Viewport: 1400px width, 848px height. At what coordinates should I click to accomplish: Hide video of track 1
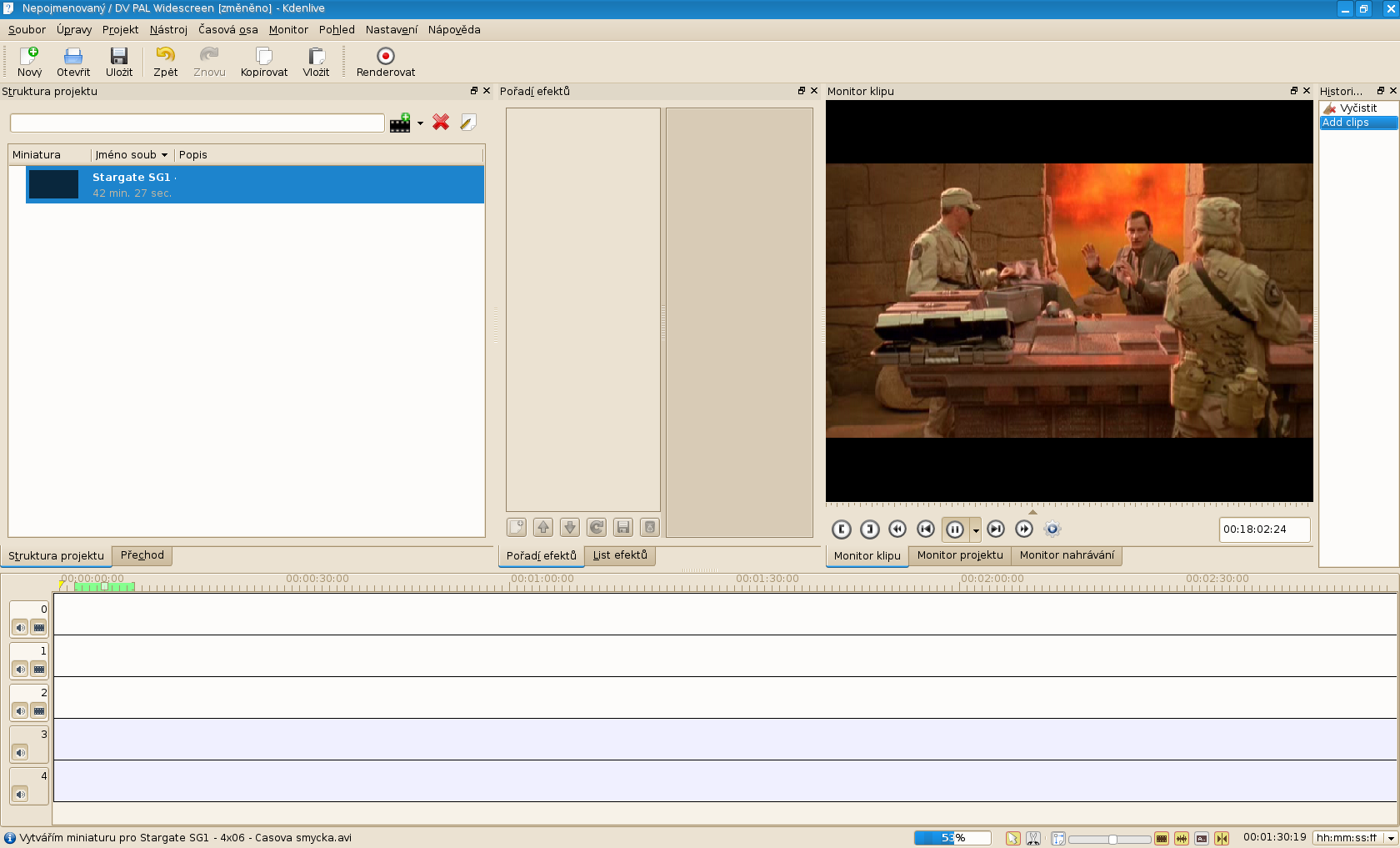point(39,670)
